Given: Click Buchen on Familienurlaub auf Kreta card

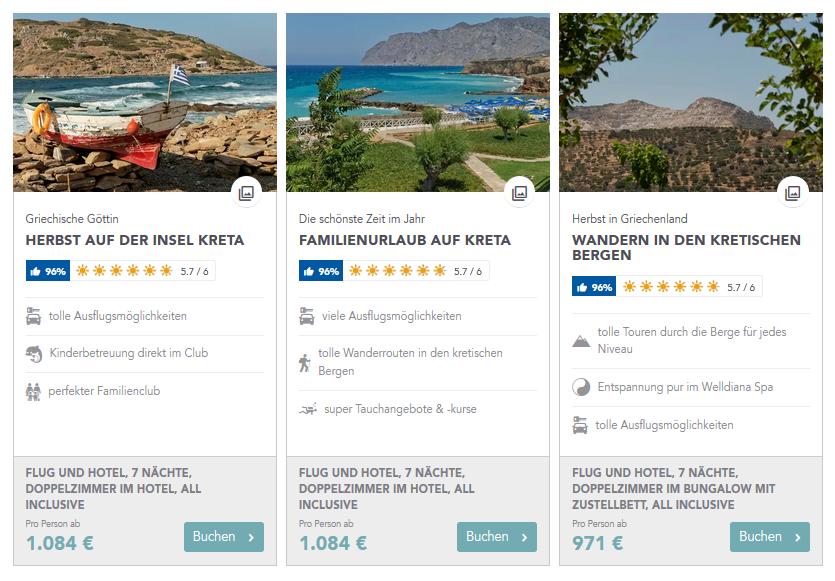Looking at the screenshot, I should (497, 537).
